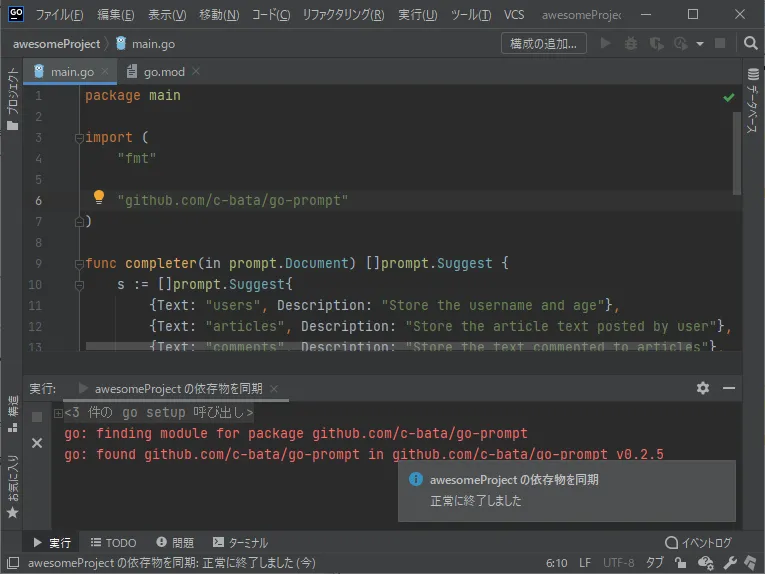Screen dimensions: 765x574
Task: Open the コード(C) menu
Action: coord(271,15)
